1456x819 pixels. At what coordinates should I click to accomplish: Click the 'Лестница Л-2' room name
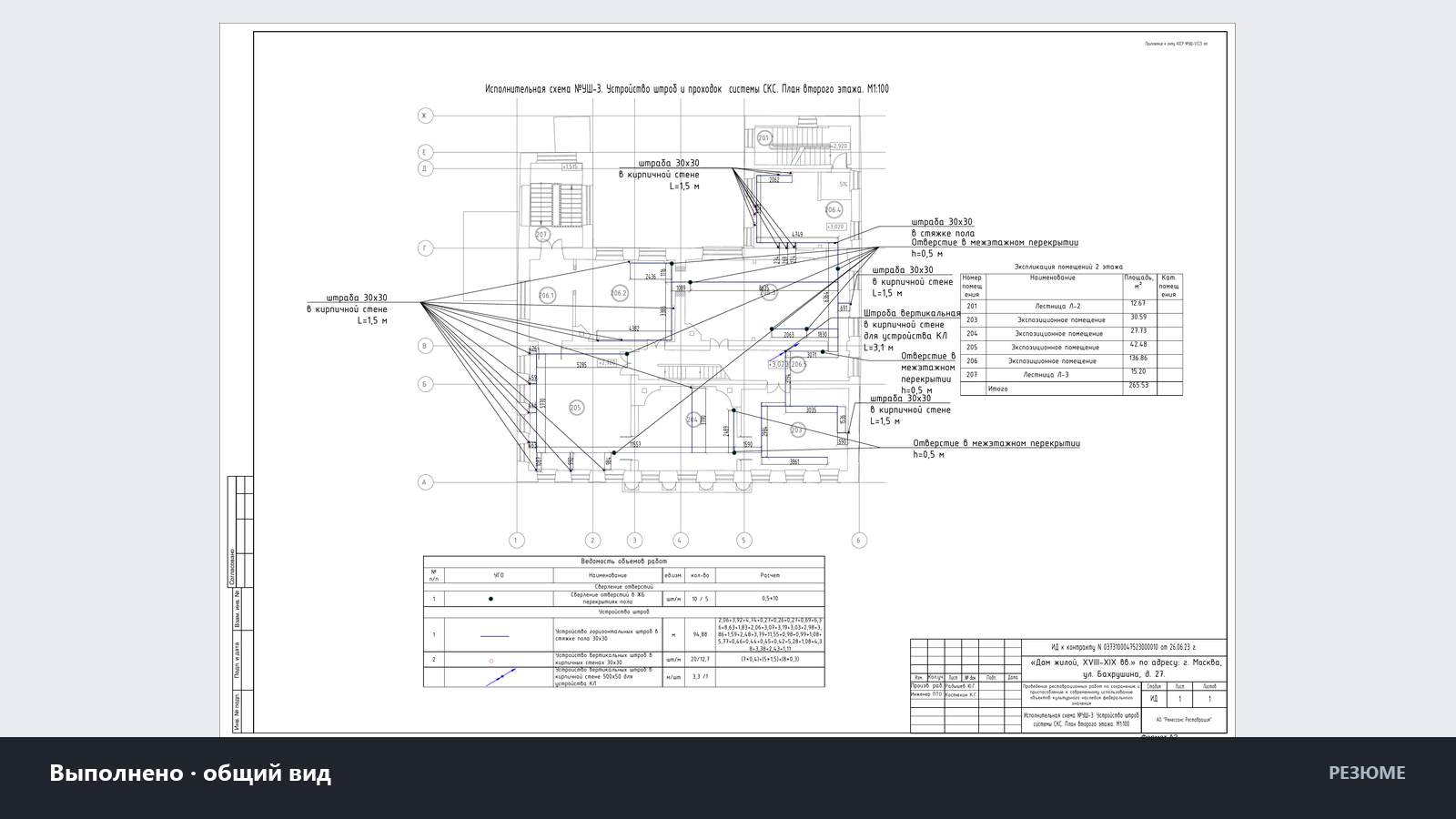click(1057, 306)
